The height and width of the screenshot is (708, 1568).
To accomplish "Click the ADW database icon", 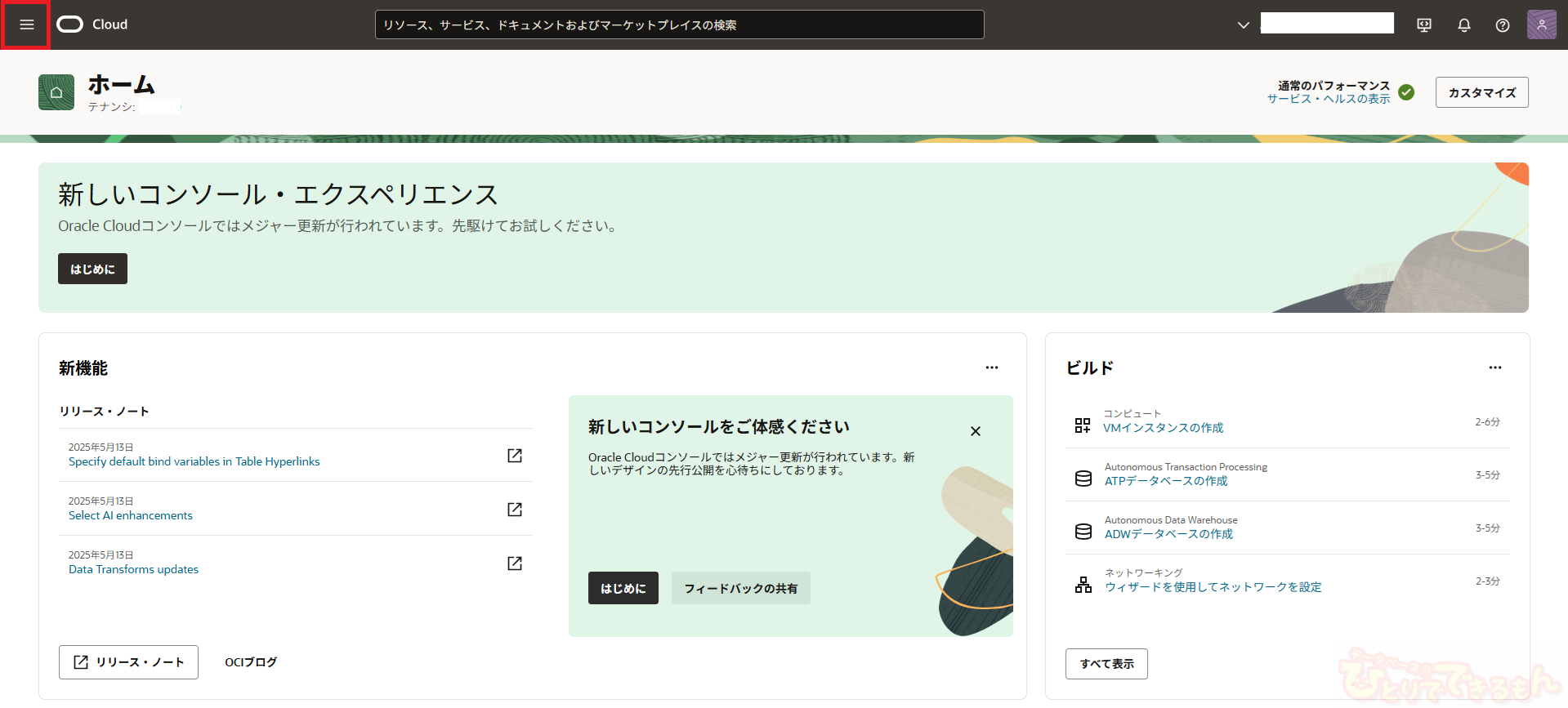I will [x=1083, y=532].
